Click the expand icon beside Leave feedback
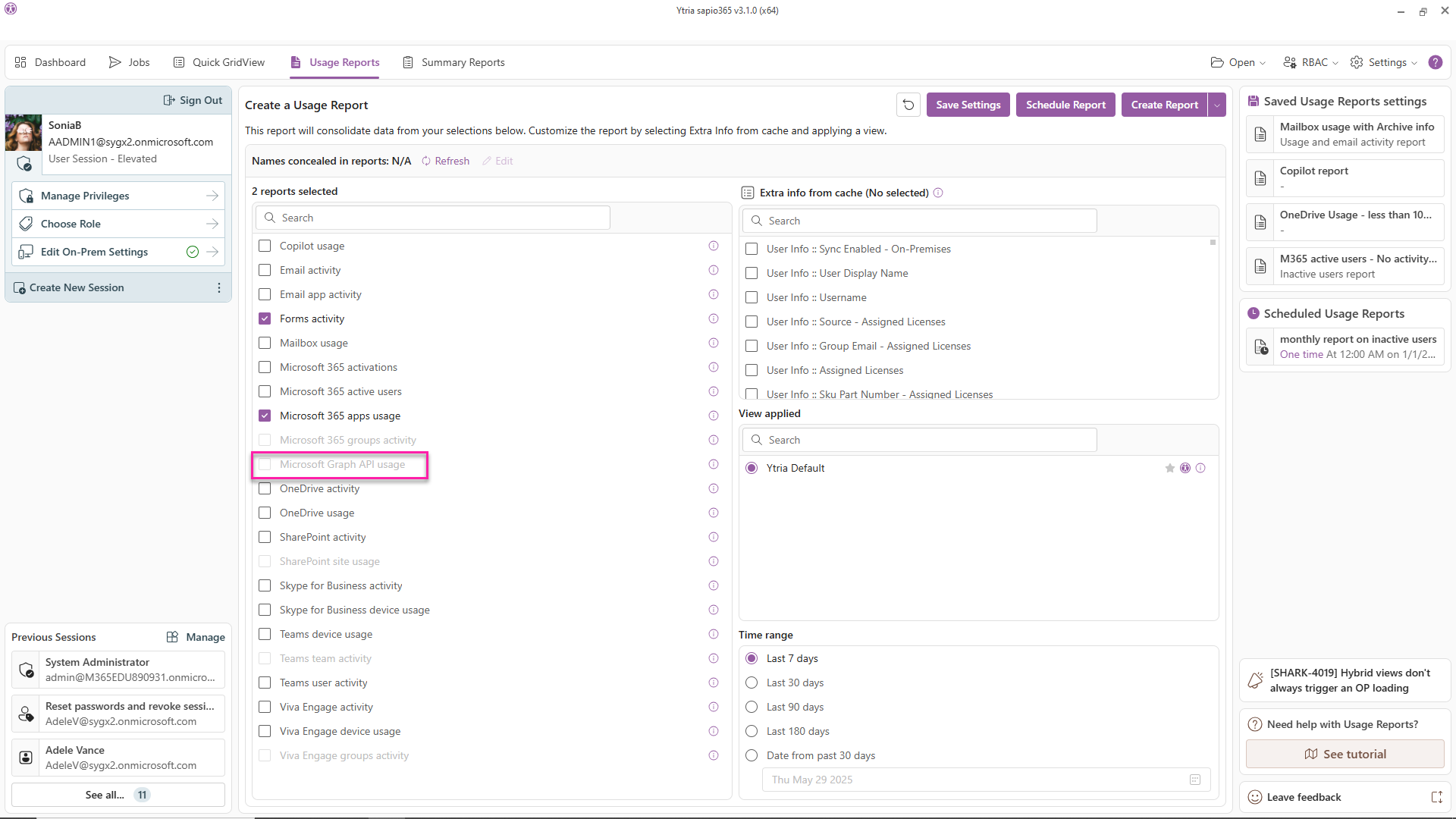This screenshot has width=1456, height=819. tap(1436, 797)
